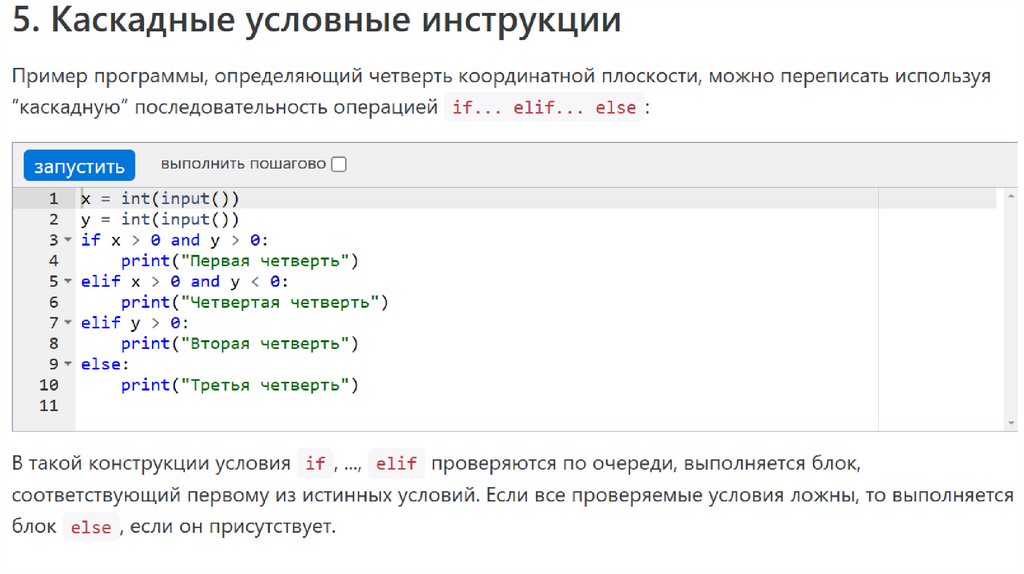Click line number 6 in the gutter
This screenshot has width=1024, height=574.
coord(54,302)
